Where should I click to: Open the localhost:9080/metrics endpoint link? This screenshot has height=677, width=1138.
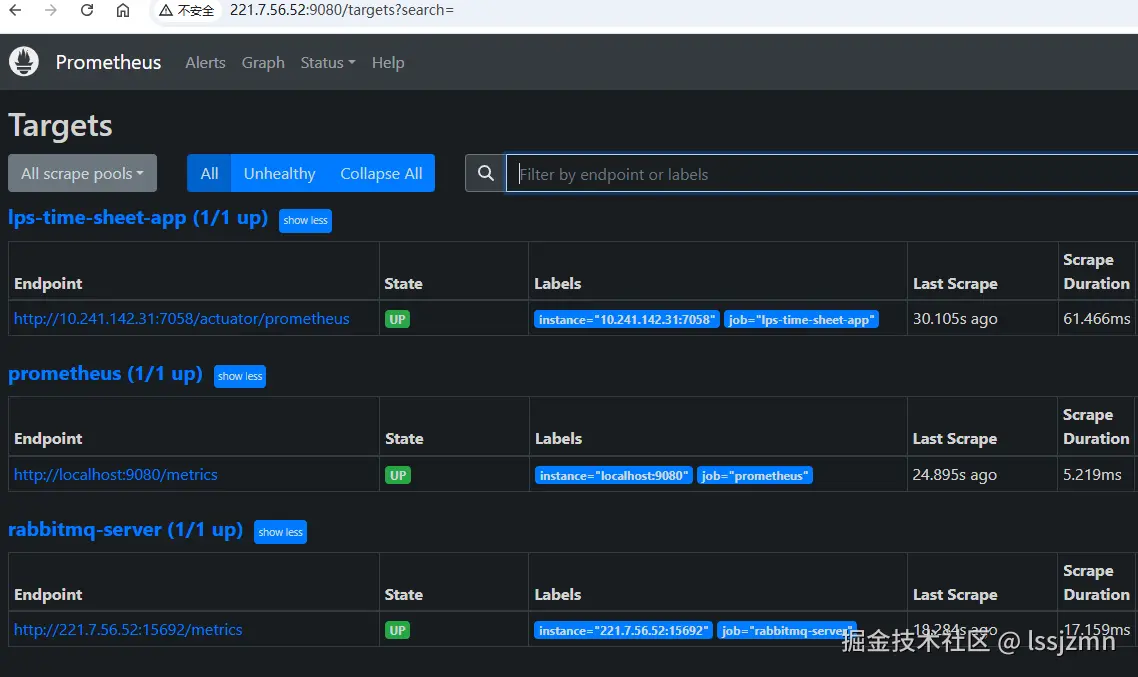tap(115, 475)
